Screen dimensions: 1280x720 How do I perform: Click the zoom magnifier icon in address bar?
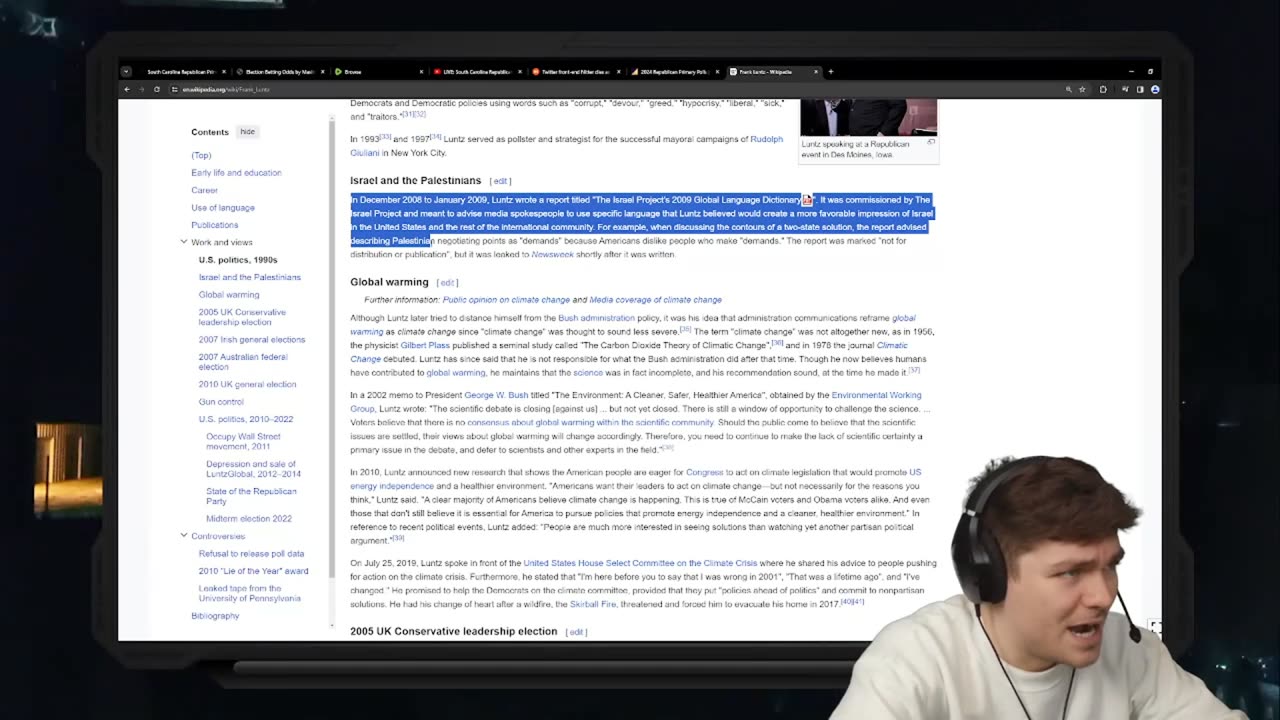1068,89
